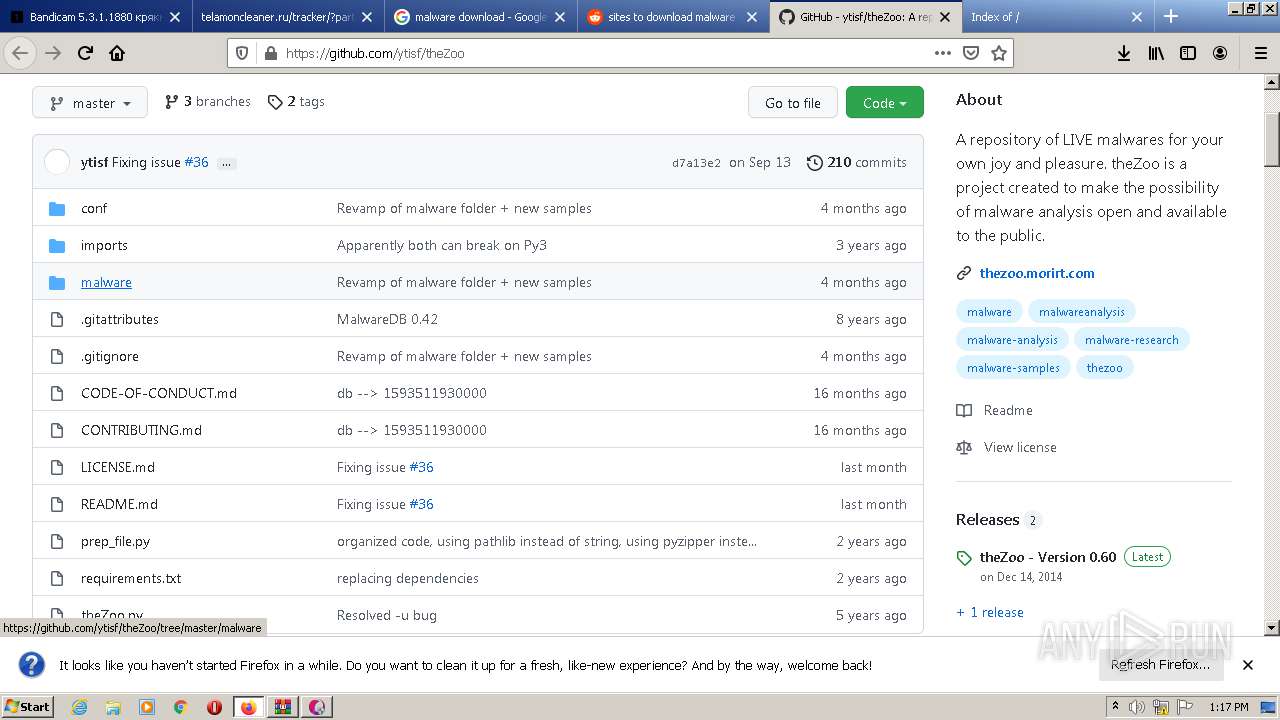This screenshot has height=720, width=1280.
Task: Expand commit message ellipsis
Action: (x=227, y=163)
